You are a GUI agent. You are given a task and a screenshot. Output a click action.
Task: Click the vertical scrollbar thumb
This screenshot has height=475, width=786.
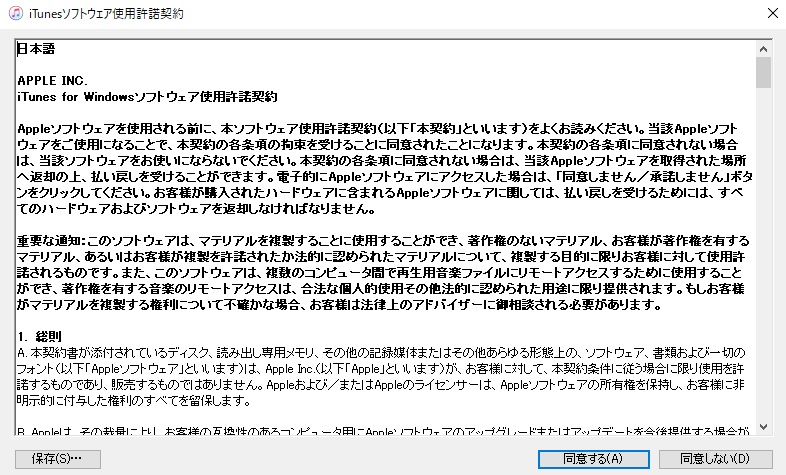(x=763, y=72)
